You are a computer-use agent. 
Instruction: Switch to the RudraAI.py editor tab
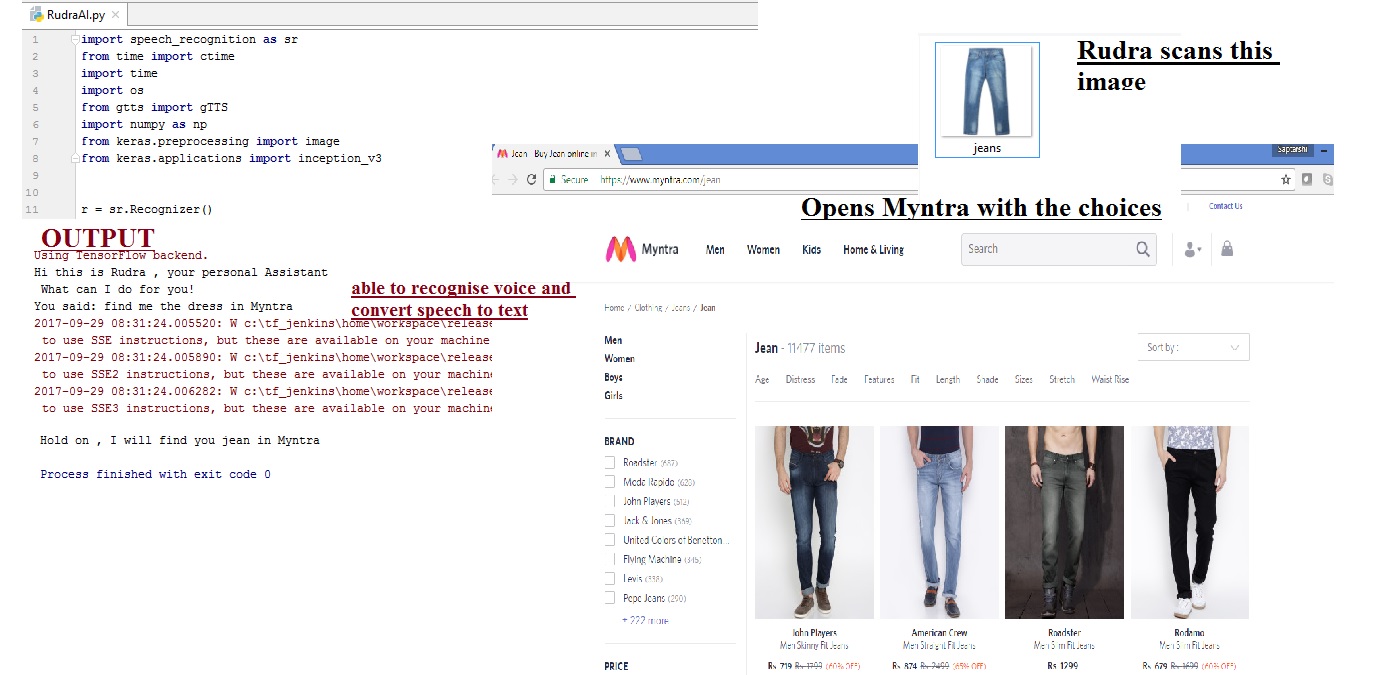point(76,15)
